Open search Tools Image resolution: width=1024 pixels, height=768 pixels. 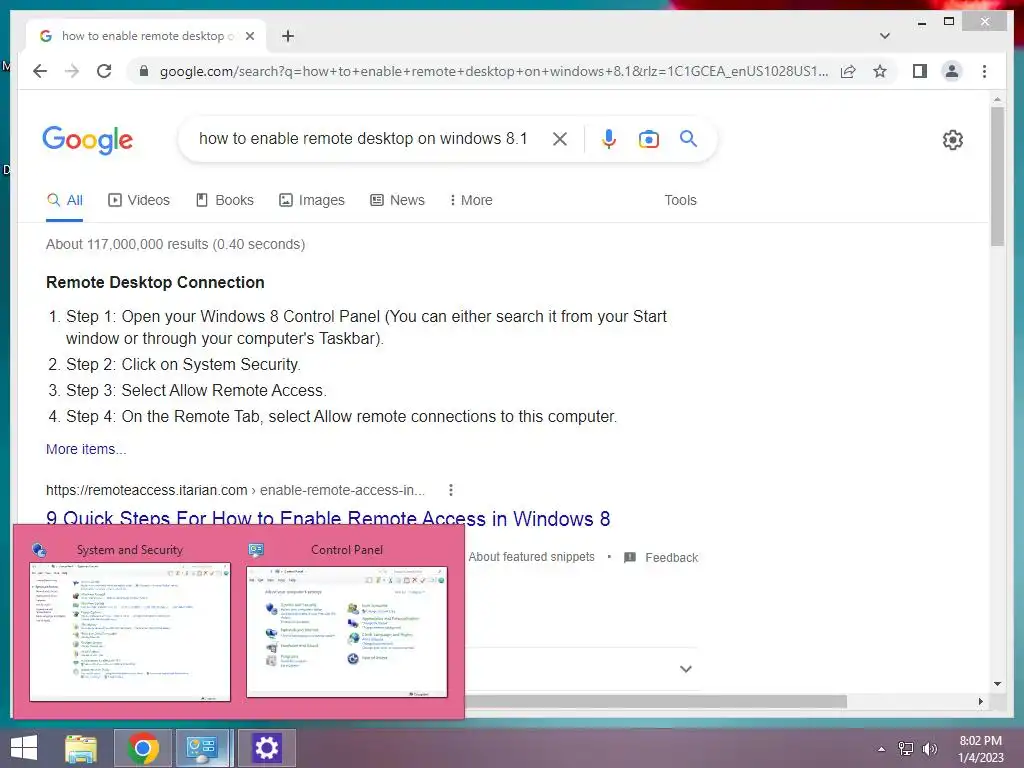[x=680, y=200]
